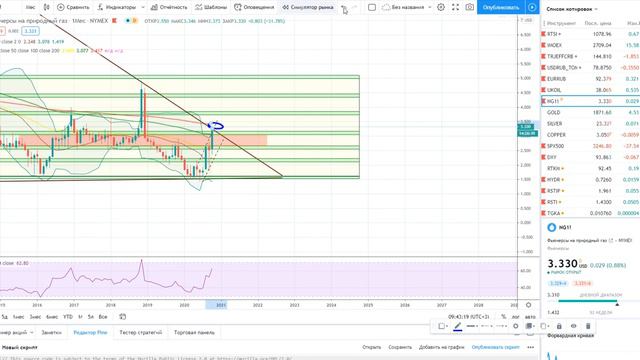
Task: Select RTSI in the watchlist
Action: 590,34
